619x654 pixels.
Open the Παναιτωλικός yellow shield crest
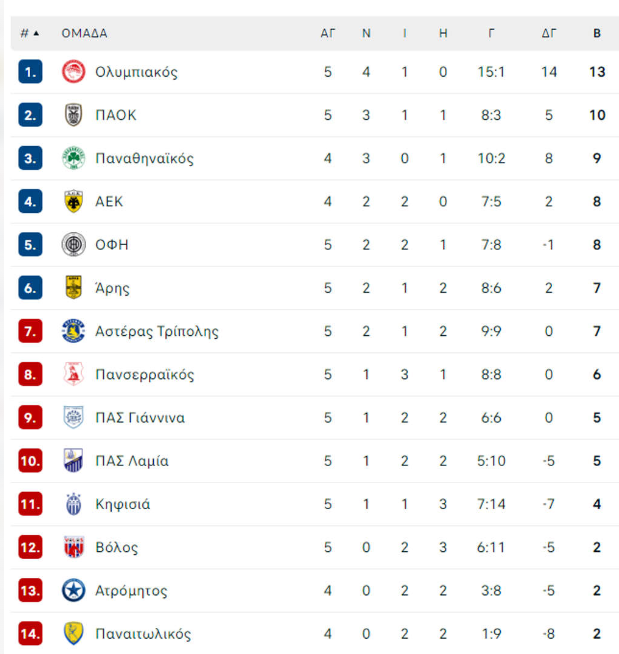pos(73,634)
